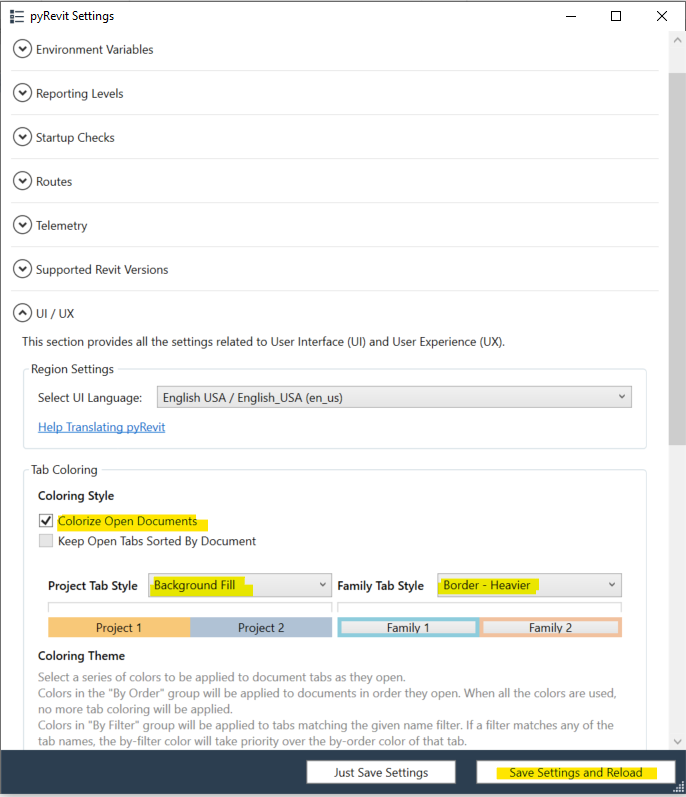Open the Family Tab Style dropdown

click(x=529, y=585)
